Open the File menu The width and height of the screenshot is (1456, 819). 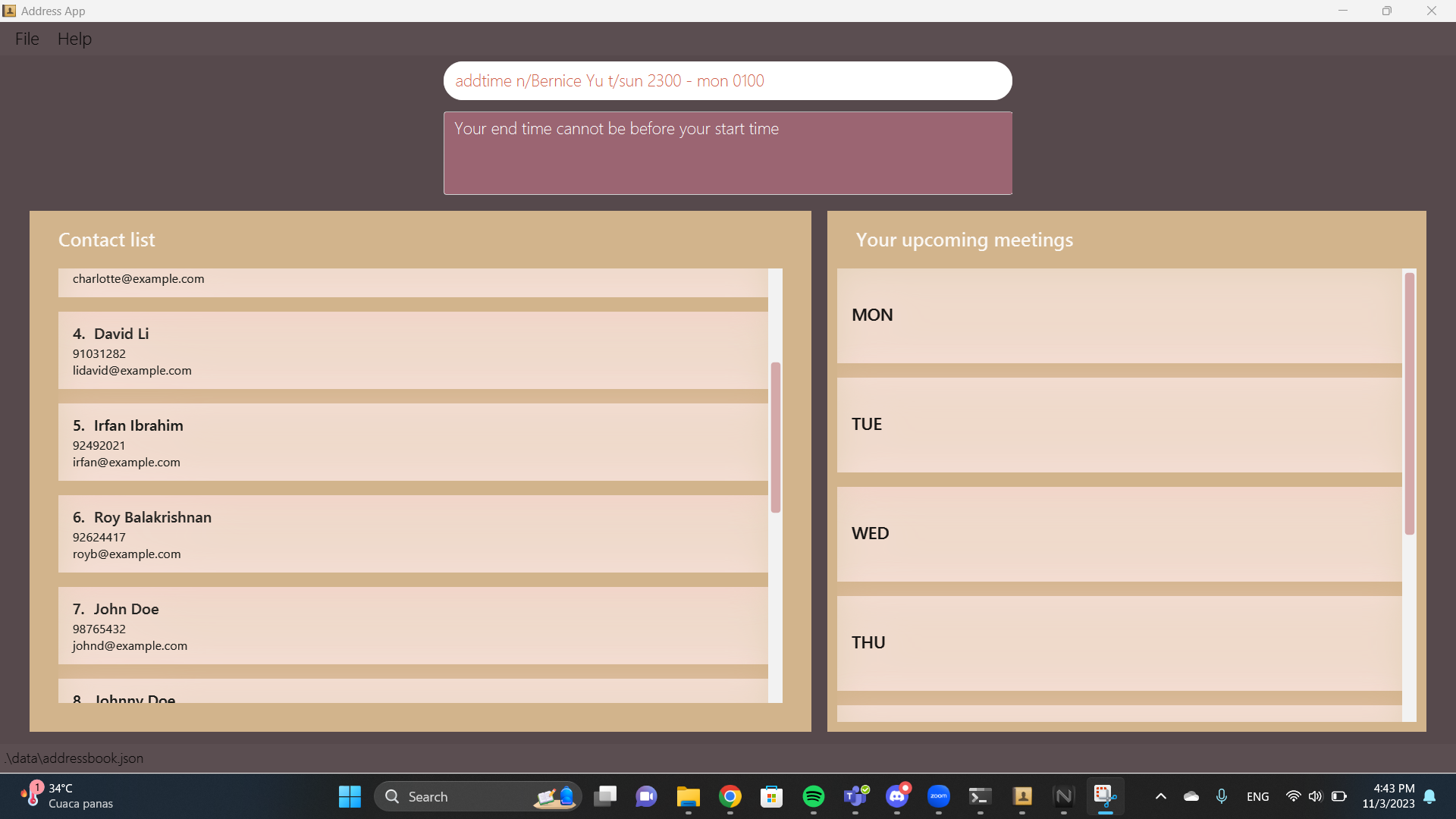27,39
